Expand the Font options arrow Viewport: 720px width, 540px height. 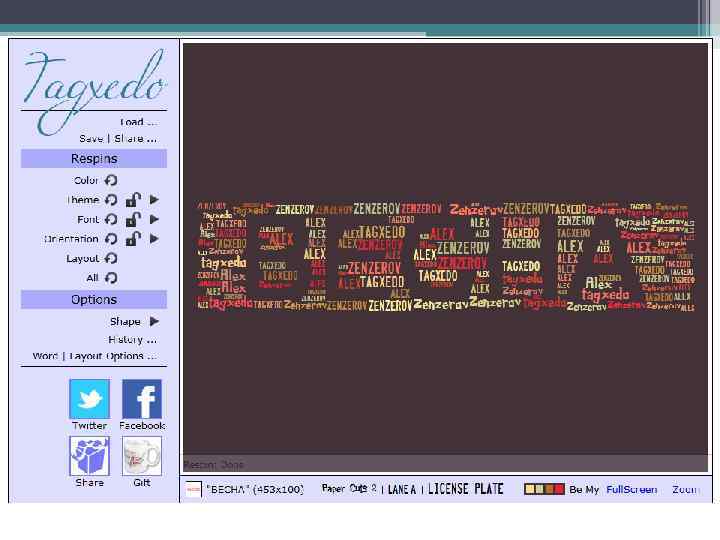click(154, 219)
